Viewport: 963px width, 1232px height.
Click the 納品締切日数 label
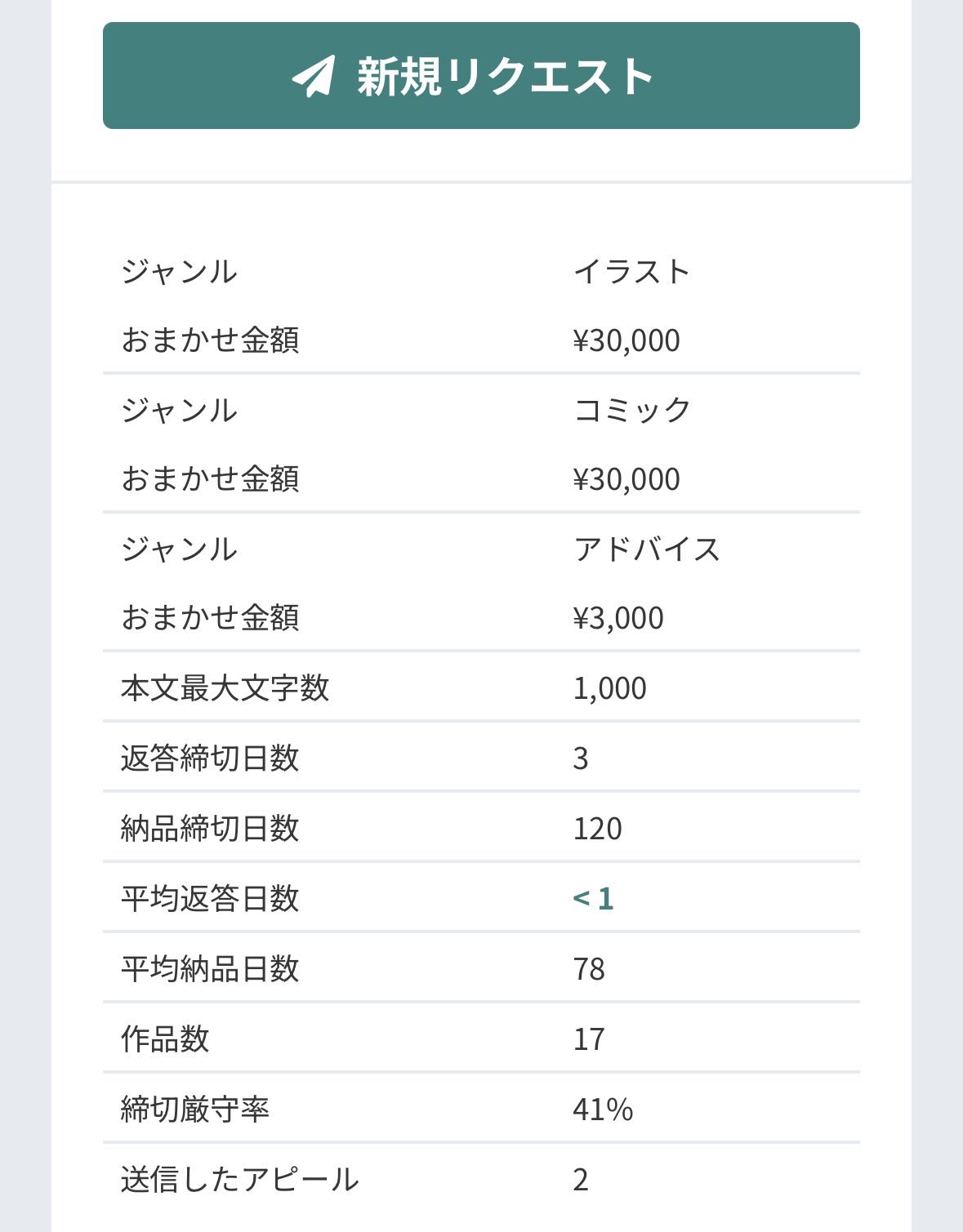point(210,829)
